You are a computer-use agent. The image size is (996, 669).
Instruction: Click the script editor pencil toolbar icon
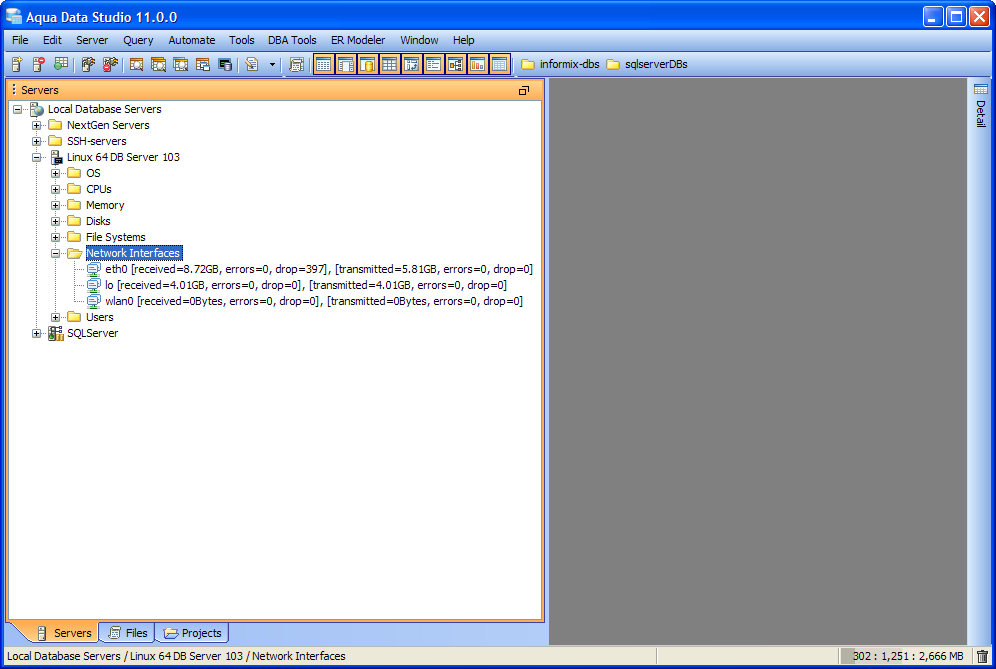(x=252, y=64)
